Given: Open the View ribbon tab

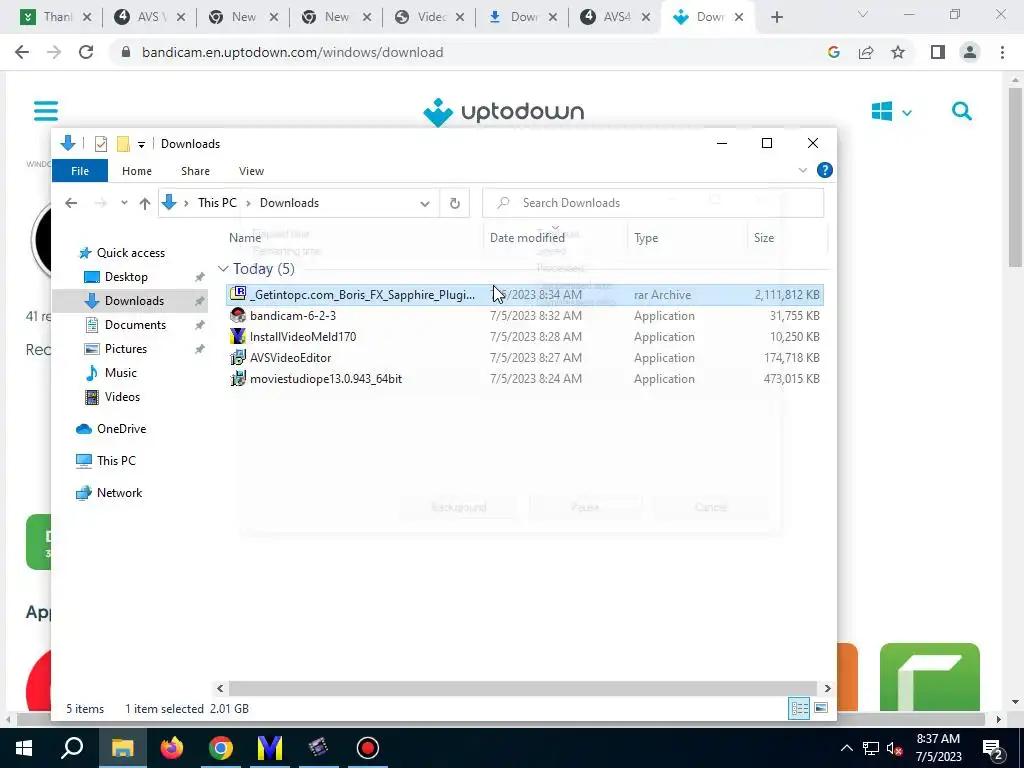Looking at the screenshot, I should pyautogui.click(x=251, y=171).
